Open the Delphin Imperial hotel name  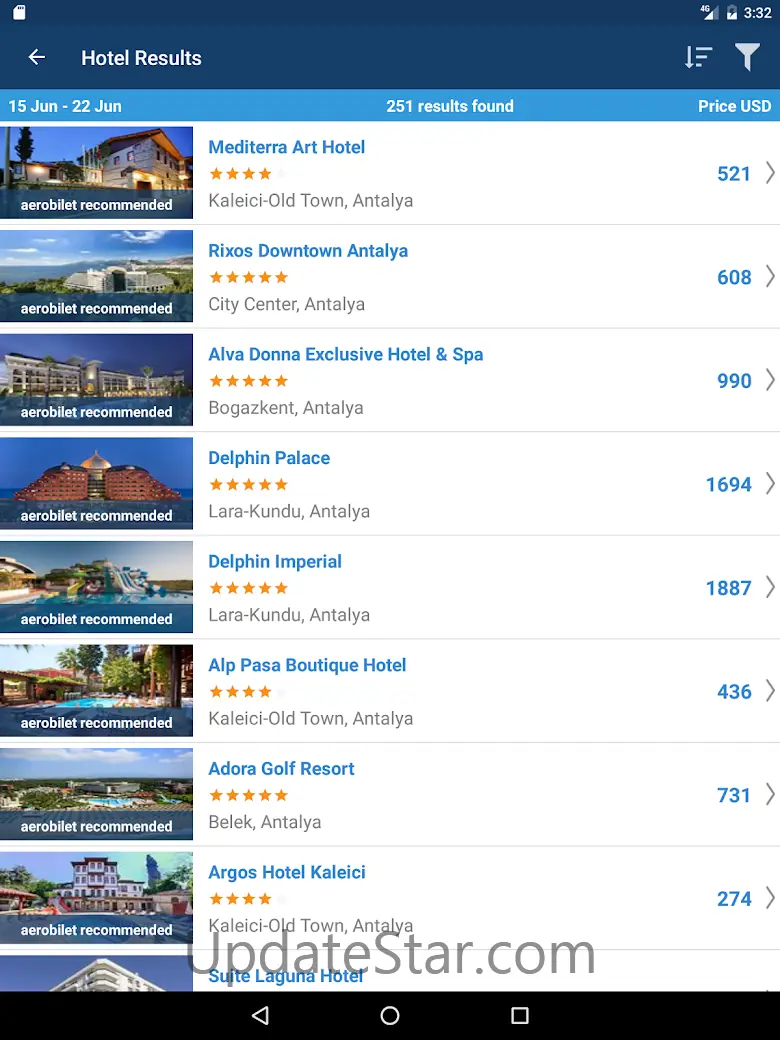(x=275, y=562)
